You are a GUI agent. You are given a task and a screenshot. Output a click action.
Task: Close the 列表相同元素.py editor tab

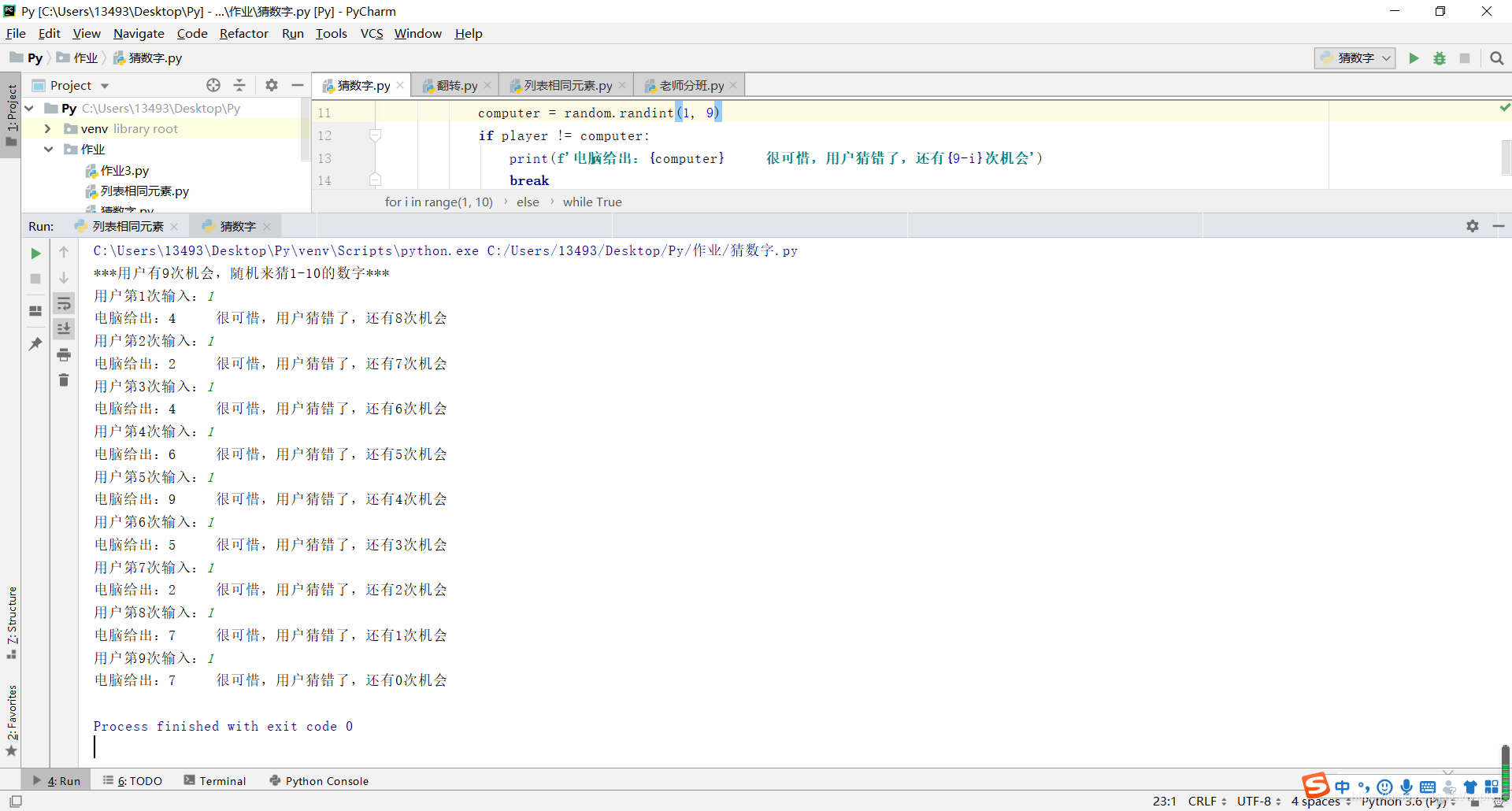click(x=622, y=85)
